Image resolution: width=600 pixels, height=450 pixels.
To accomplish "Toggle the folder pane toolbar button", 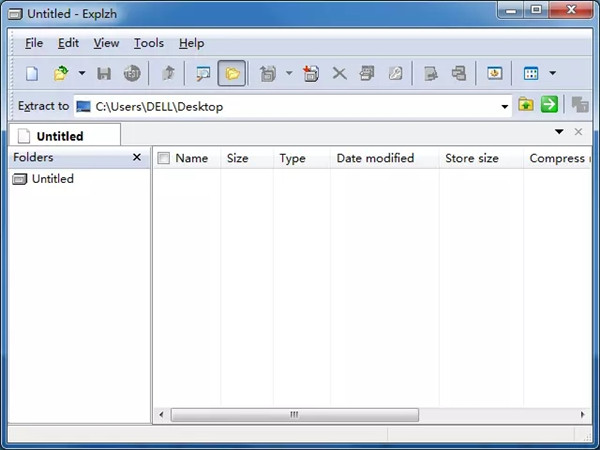I will pyautogui.click(x=232, y=73).
